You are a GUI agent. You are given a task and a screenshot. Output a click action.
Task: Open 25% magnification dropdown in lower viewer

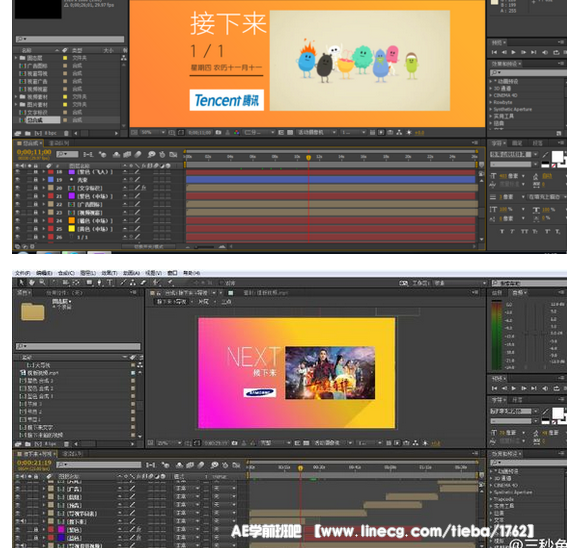pyautogui.click(x=169, y=443)
